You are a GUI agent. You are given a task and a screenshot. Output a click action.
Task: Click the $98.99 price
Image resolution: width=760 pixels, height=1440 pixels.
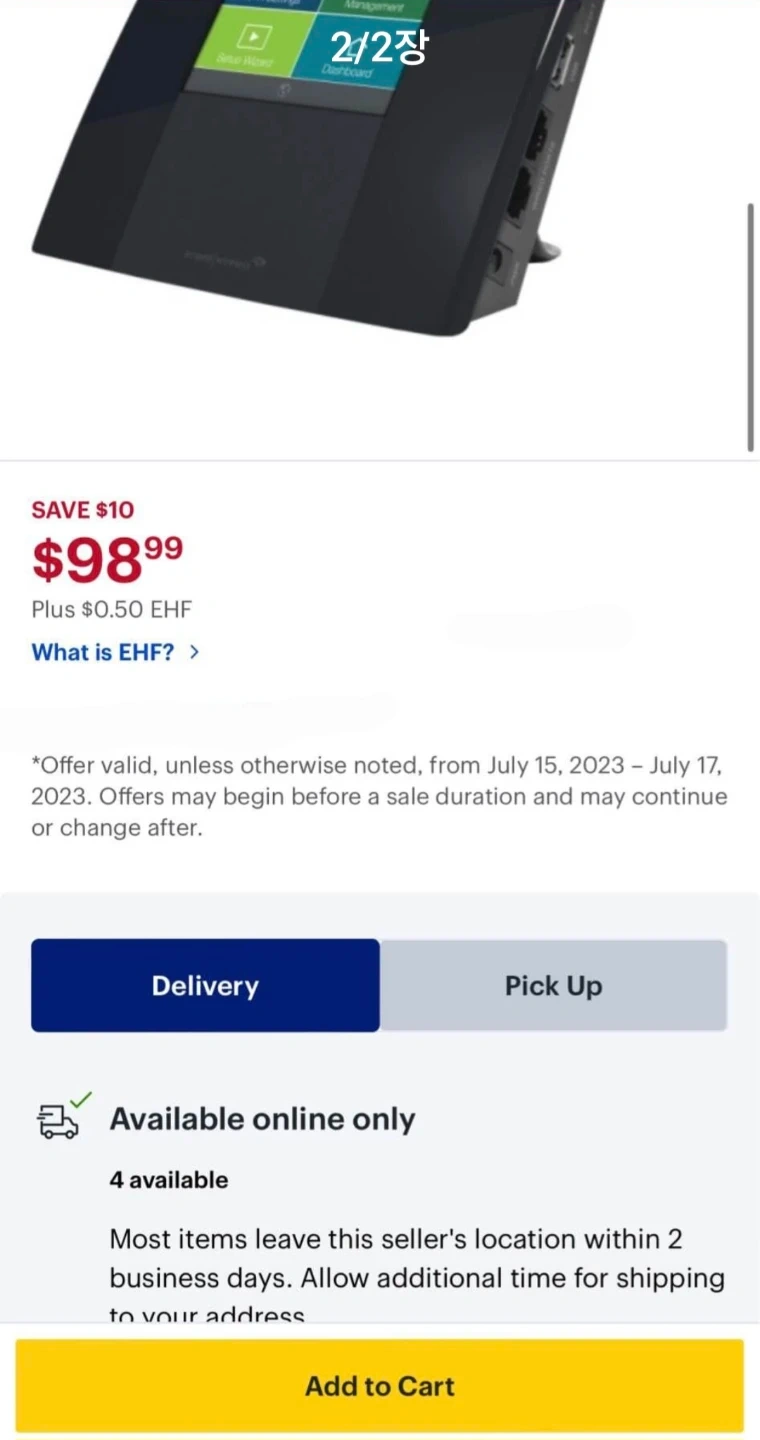[x=108, y=558]
